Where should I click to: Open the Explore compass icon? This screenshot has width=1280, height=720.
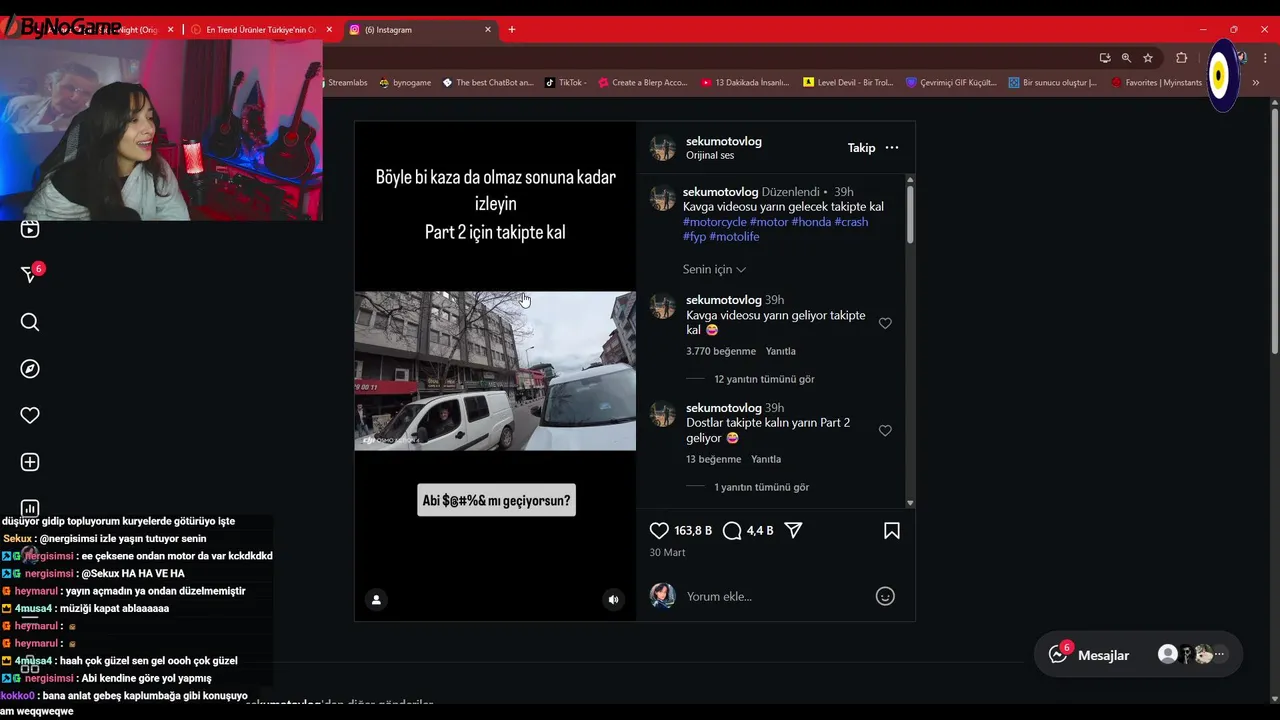coord(30,369)
